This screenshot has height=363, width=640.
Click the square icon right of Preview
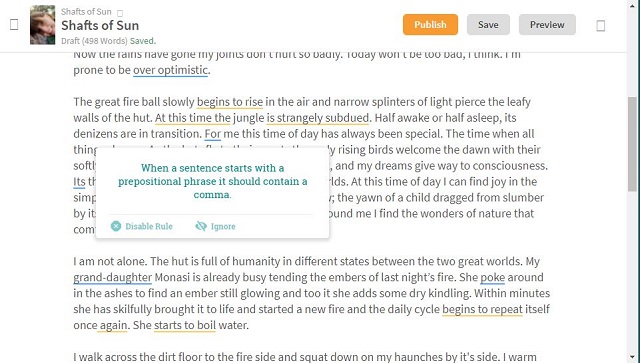tap(600, 26)
